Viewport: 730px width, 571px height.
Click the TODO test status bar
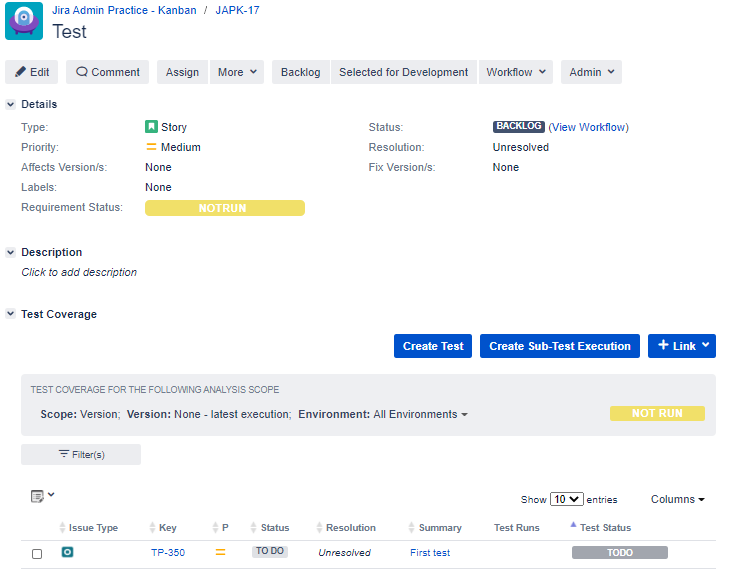coord(620,553)
